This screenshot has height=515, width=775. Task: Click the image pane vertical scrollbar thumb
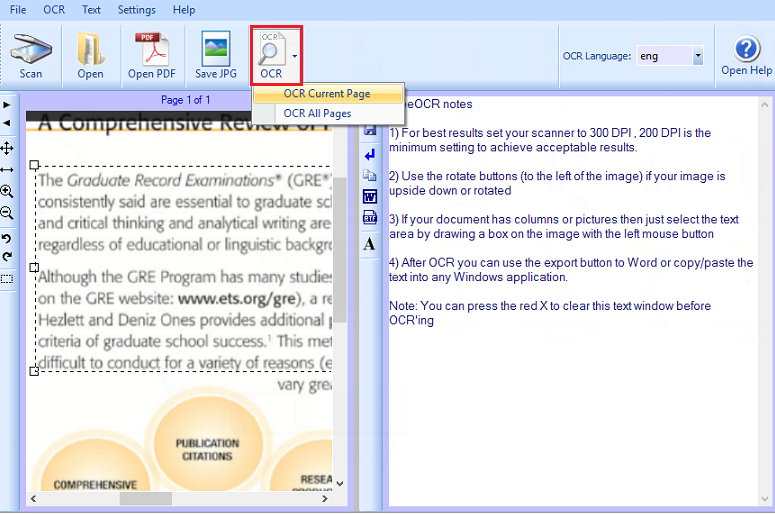[340, 250]
